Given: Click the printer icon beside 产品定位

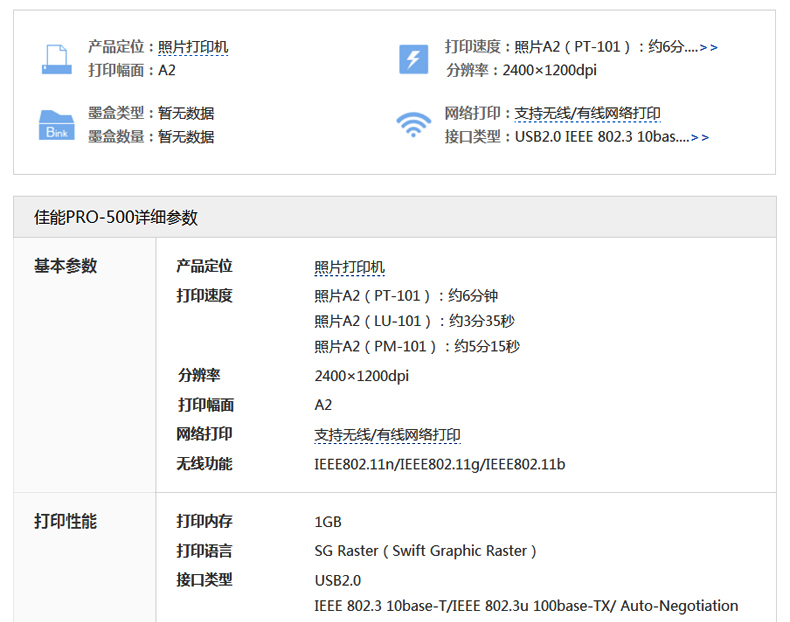Looking at the screenshot, I should pos(56,59).
